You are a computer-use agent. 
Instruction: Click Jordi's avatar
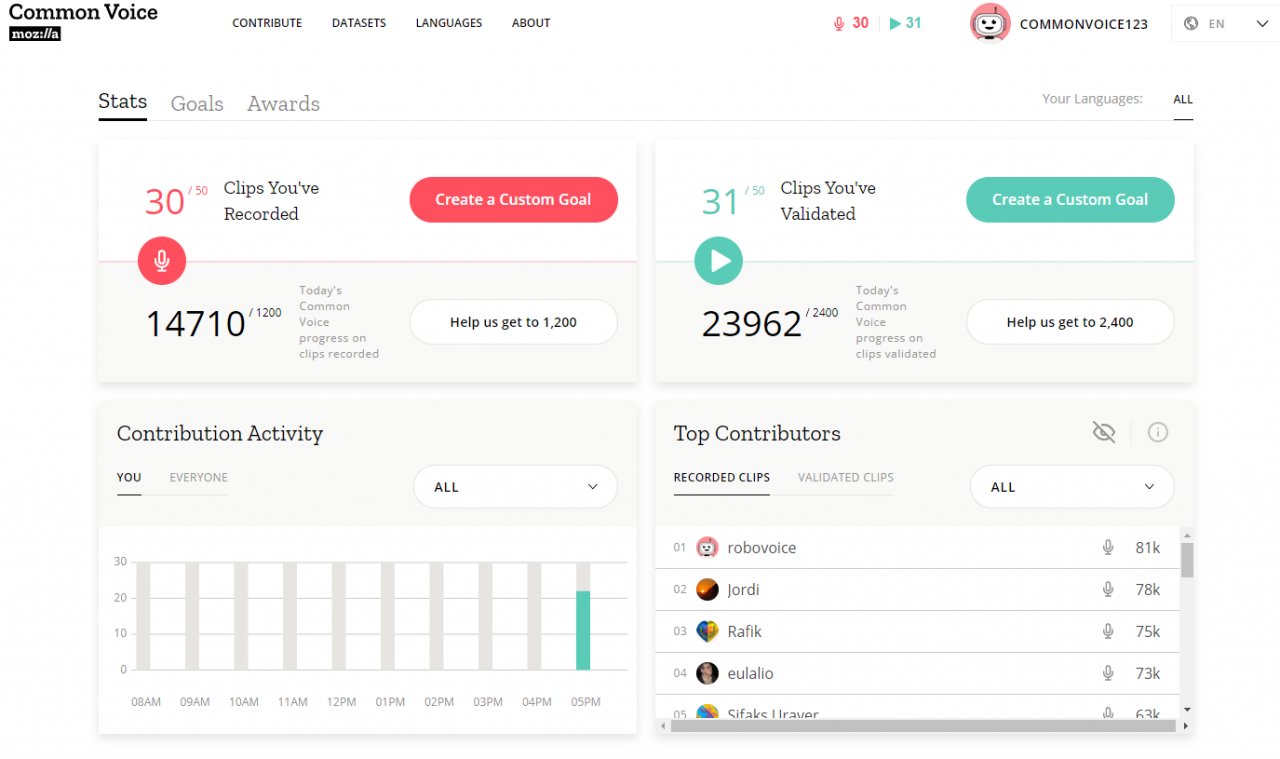coord(707,589)
